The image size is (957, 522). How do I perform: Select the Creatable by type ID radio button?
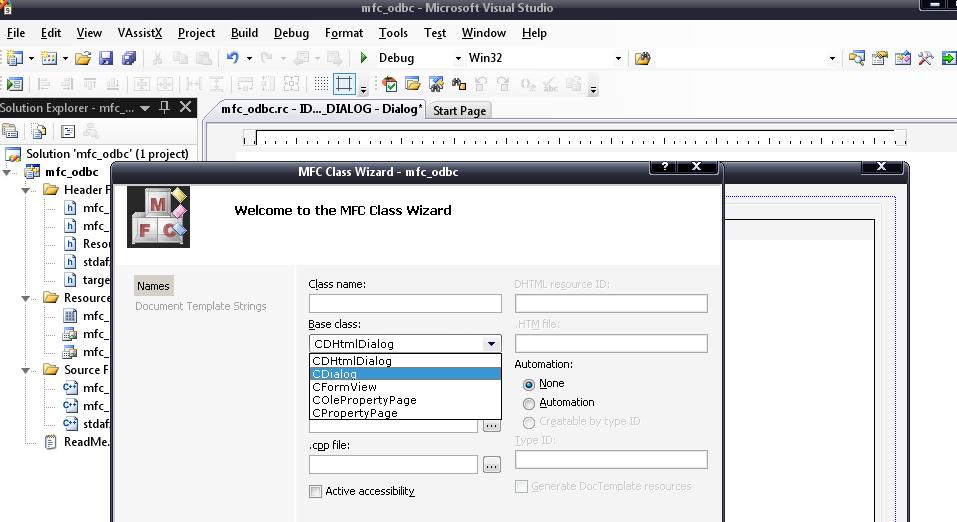click(529, 422)
